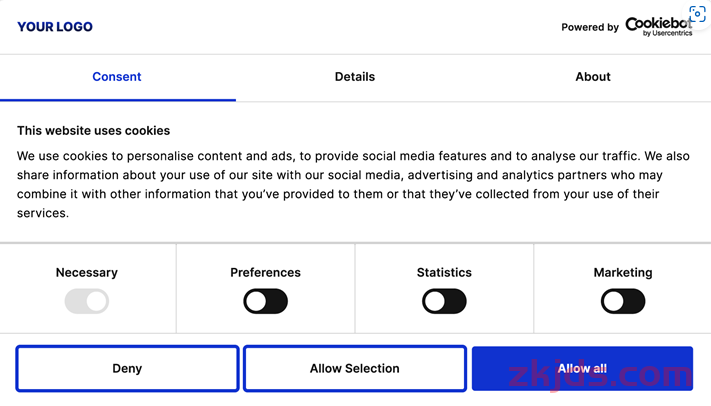This screenshot has height=406, width=711.
Task: Open the About tab
Action: click(593, 77)
